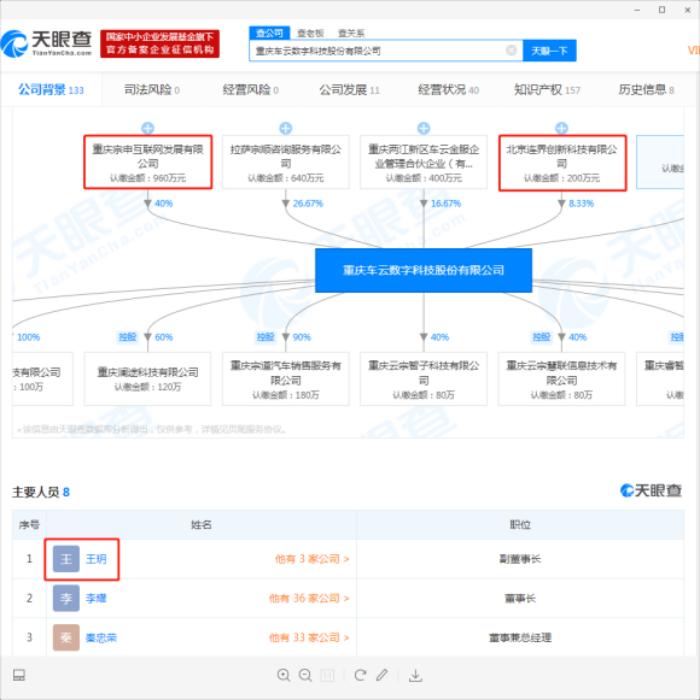This screenshot has height=700, width=700.
Task: Click the 职位 column header
Action: tap(520, 525)
